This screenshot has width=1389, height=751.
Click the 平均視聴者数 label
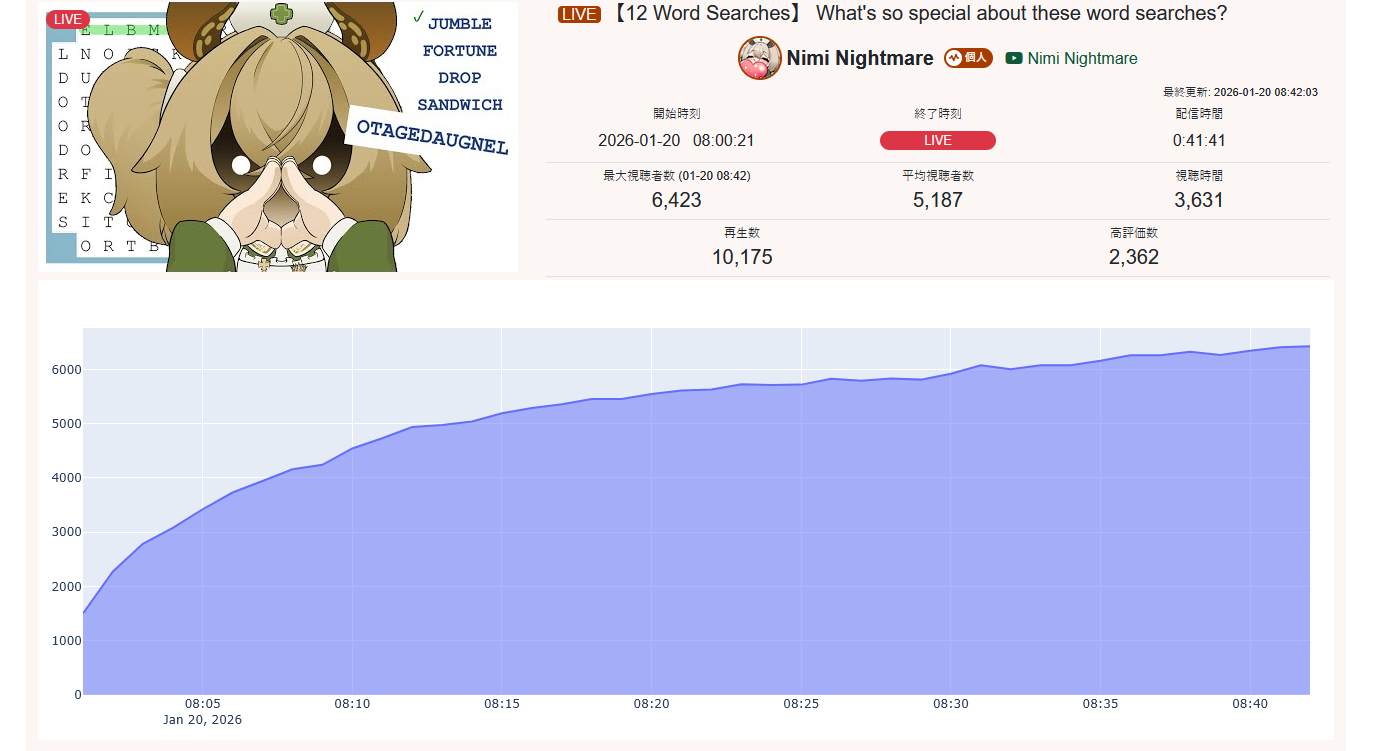point(938,176)
